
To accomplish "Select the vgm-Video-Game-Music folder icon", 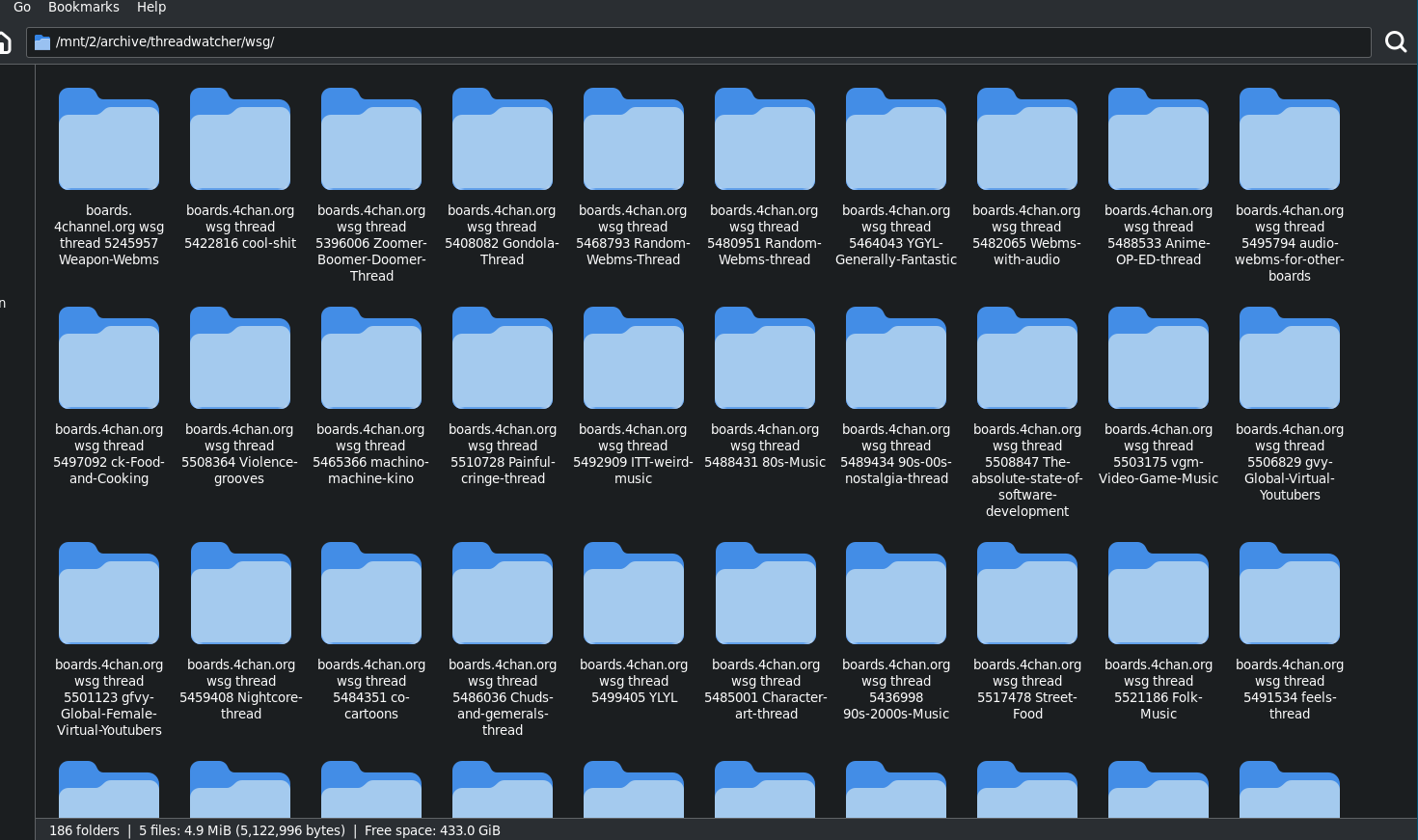I will 1159,358.
